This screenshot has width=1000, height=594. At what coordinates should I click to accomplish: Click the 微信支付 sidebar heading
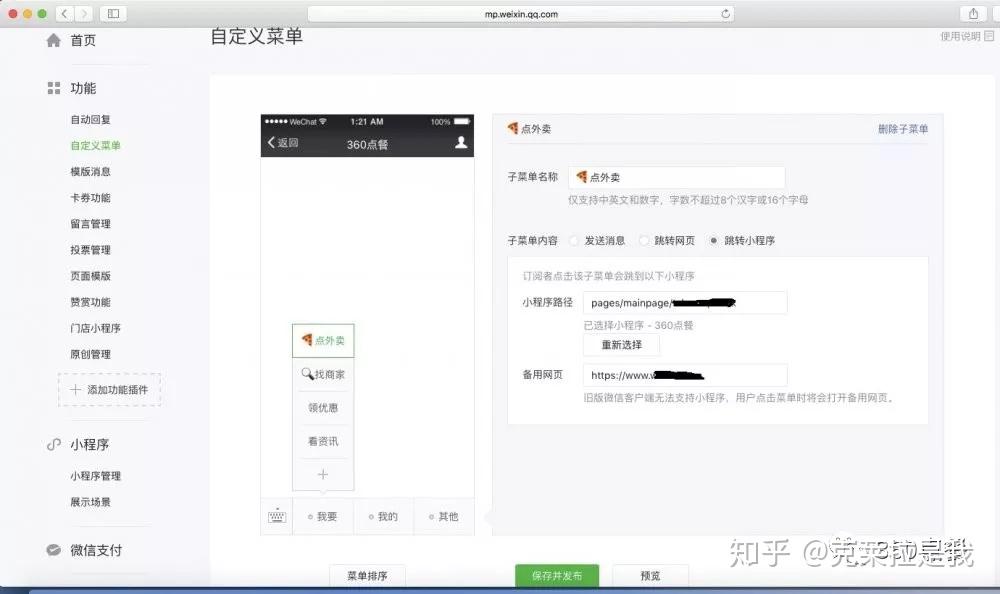[x=96, y=550]
